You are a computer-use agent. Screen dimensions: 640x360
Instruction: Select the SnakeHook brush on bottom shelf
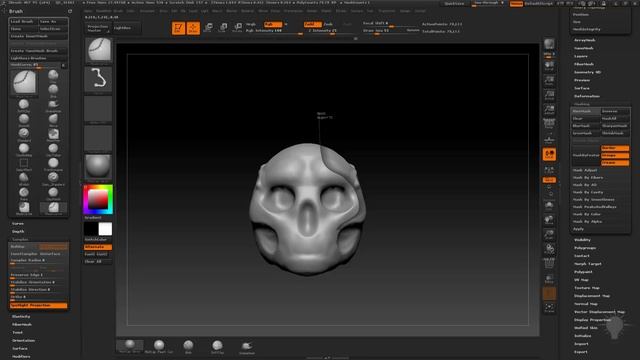point(247,347)
